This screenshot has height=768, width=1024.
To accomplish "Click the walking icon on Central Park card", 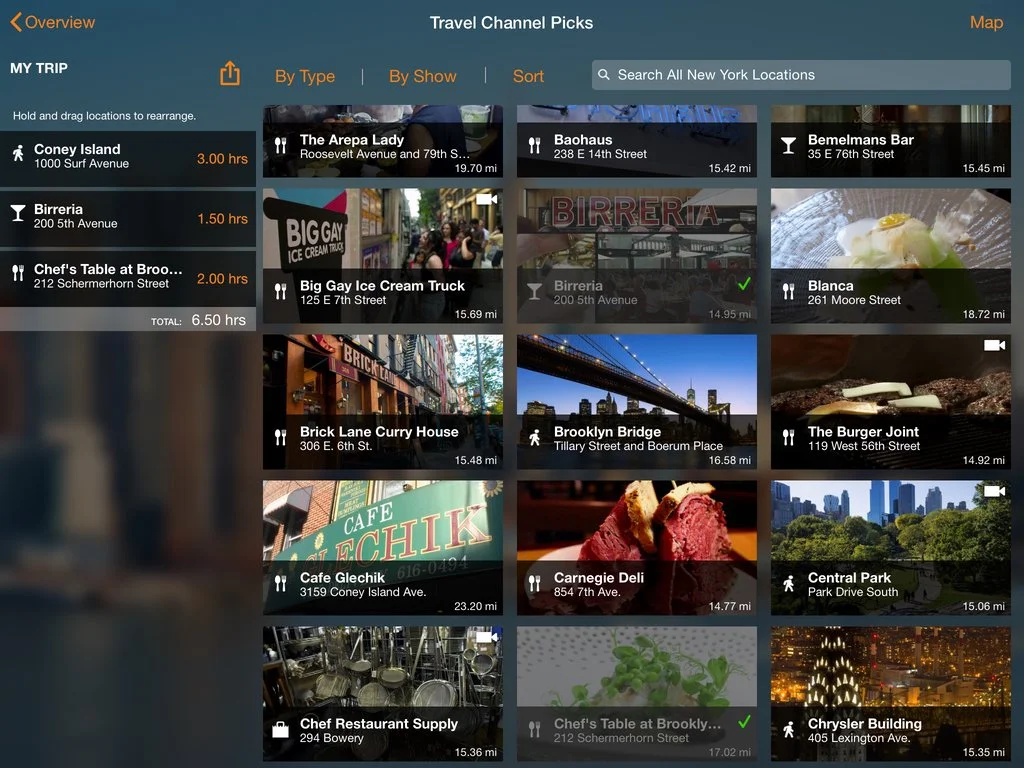I will click(789, 584).
